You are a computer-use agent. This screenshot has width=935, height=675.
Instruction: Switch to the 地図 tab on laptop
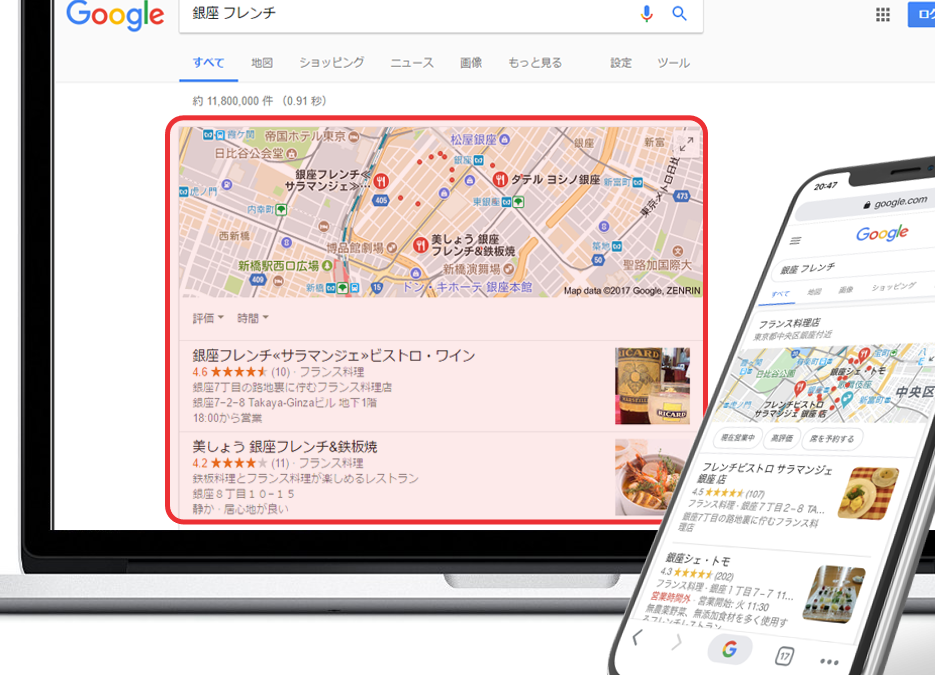[x=262, y=63]
